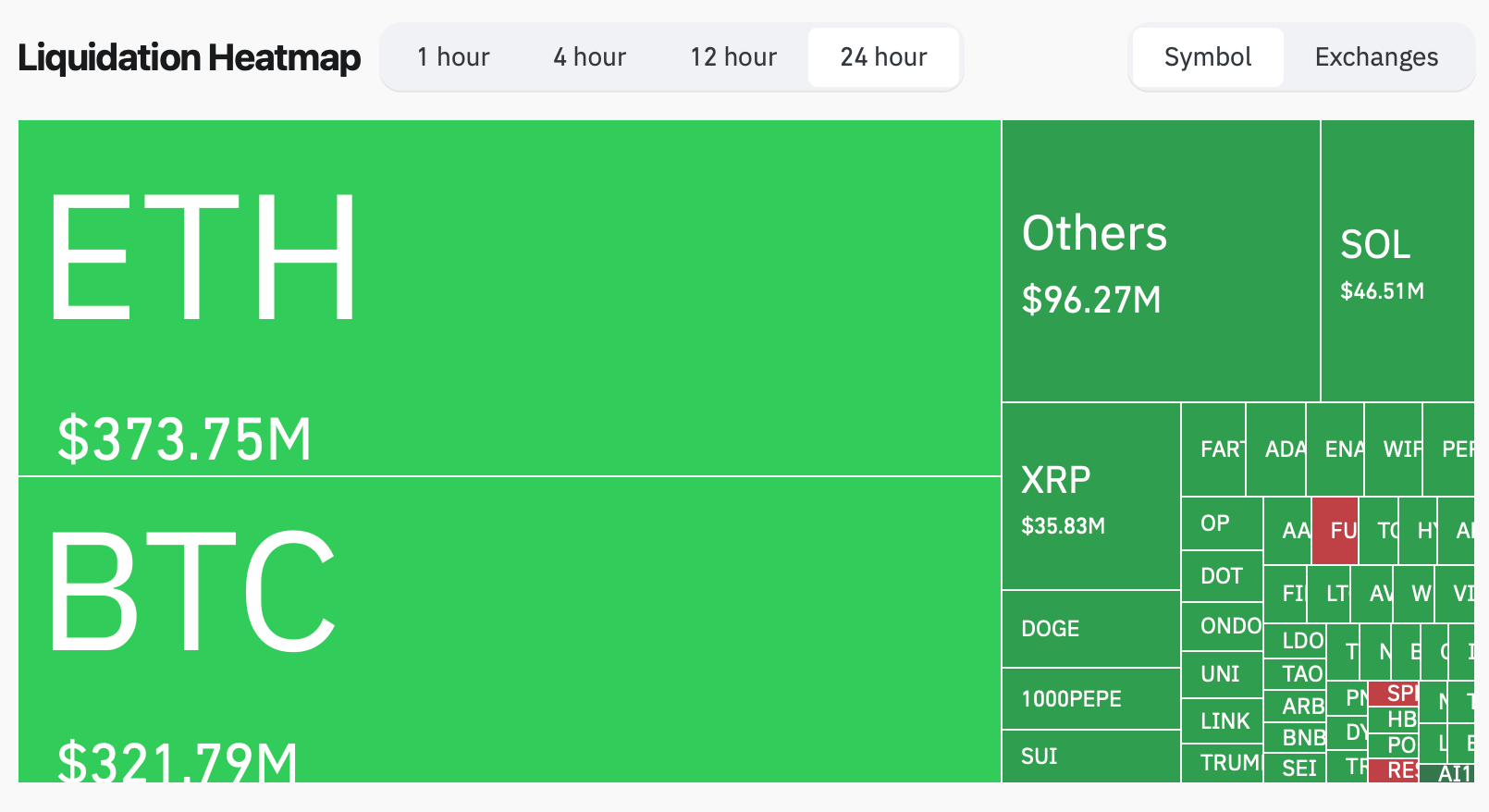Screen dimensions: 1489x812
Task: Select the DOT tile
Action: click(1222, 576)
